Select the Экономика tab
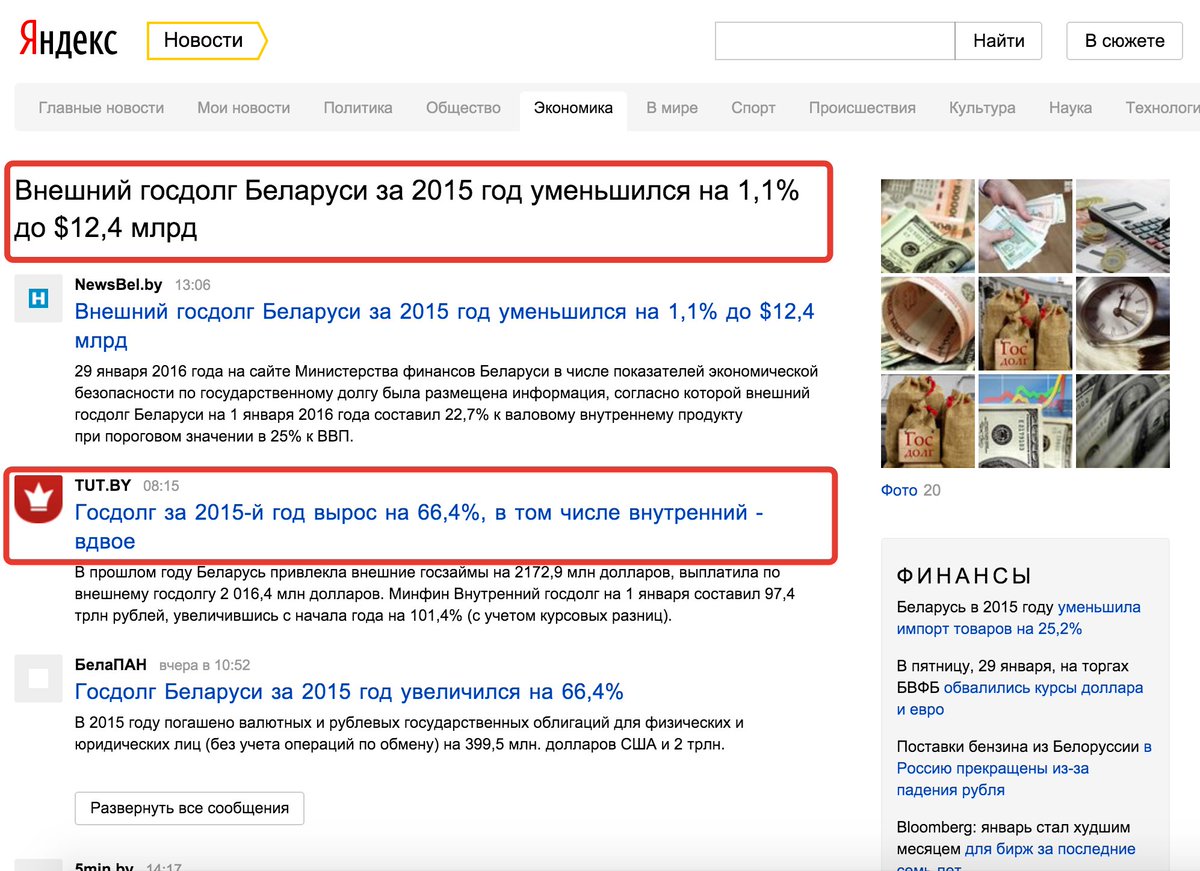Viewport: 1200px width, 871px height. [573, 109]
